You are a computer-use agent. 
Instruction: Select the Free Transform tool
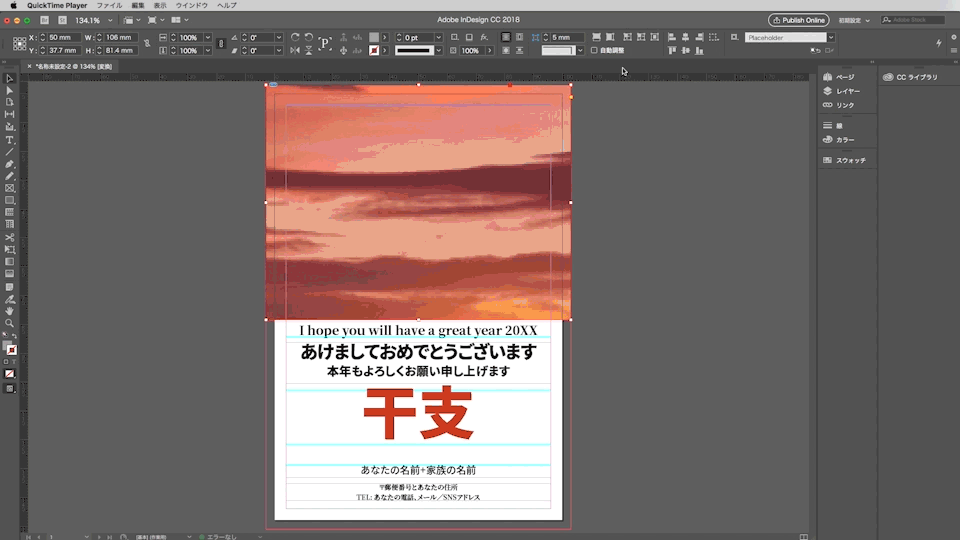[9, 250]
